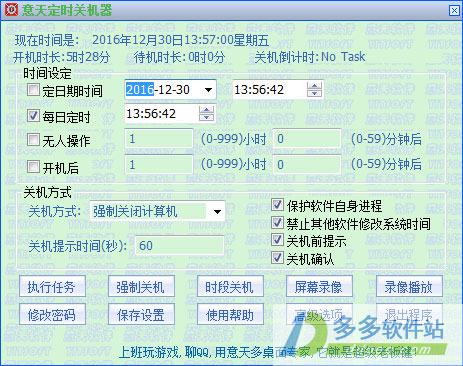The width and height of the screenshot is (463, 366).
Task: Click the 无人操作 hours input field
Action: 159,139
